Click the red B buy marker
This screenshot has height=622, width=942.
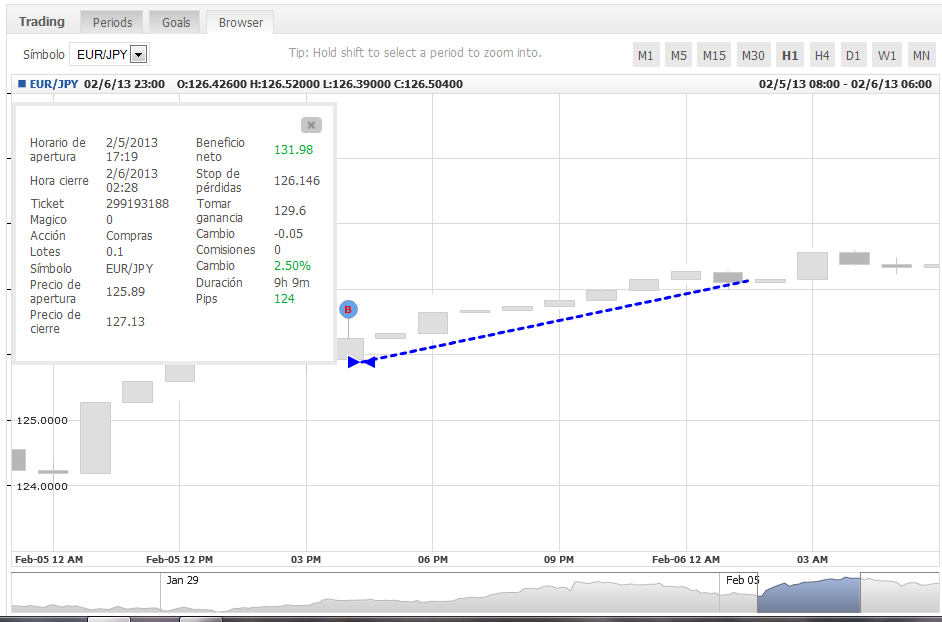(x=348, y=309)
